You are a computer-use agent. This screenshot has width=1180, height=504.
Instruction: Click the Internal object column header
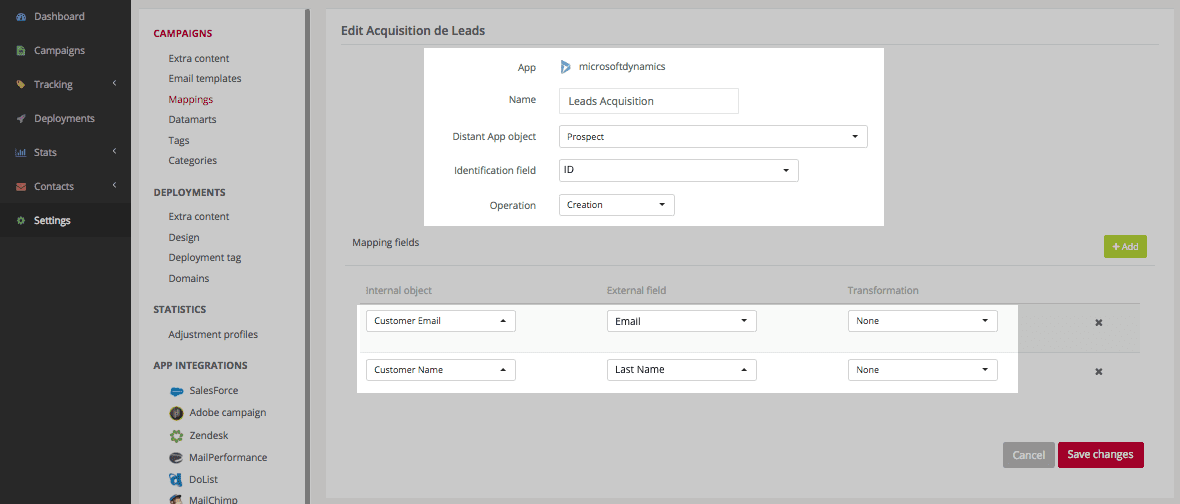(x=399, y=290)
